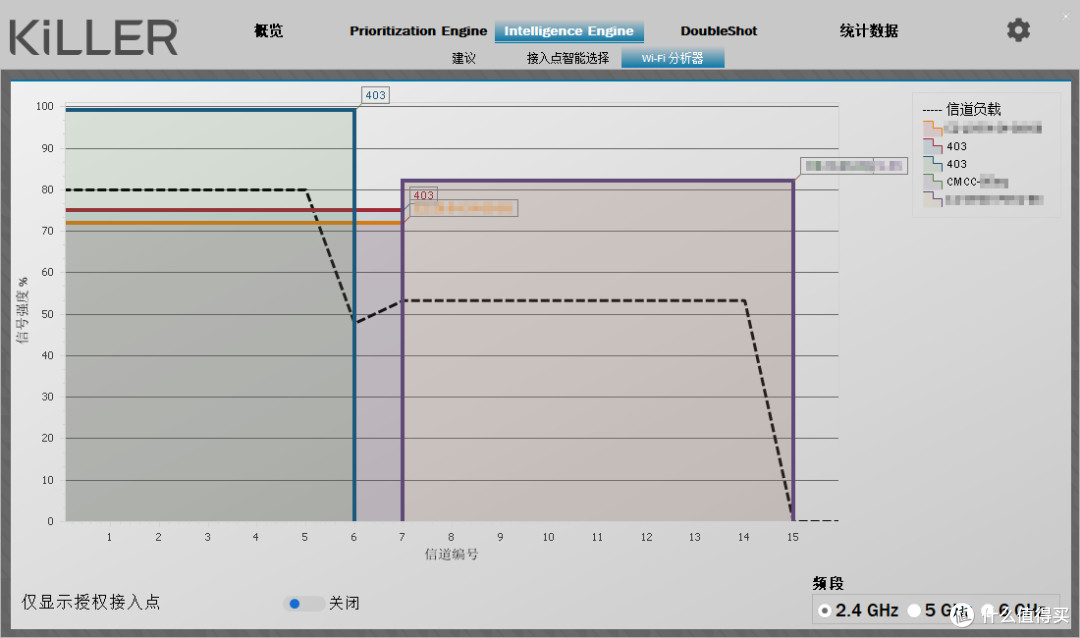
Task: Click the blue 403 label above channel 6
Action: pyautogui.click(x=375, y=95)
